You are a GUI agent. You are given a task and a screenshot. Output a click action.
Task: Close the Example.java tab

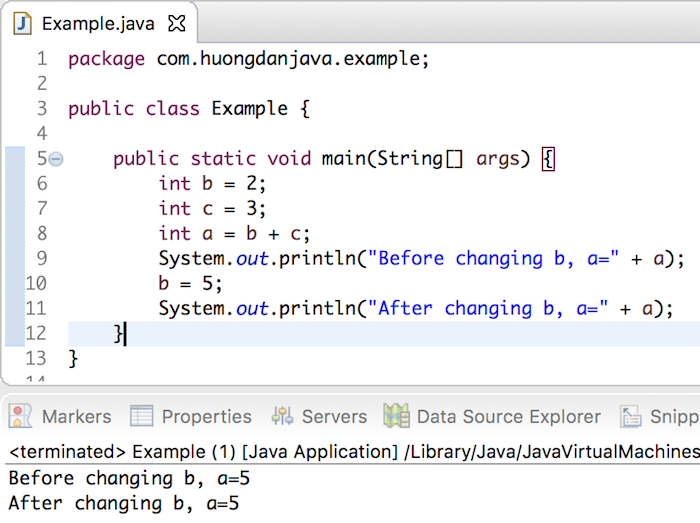[177, 23]
